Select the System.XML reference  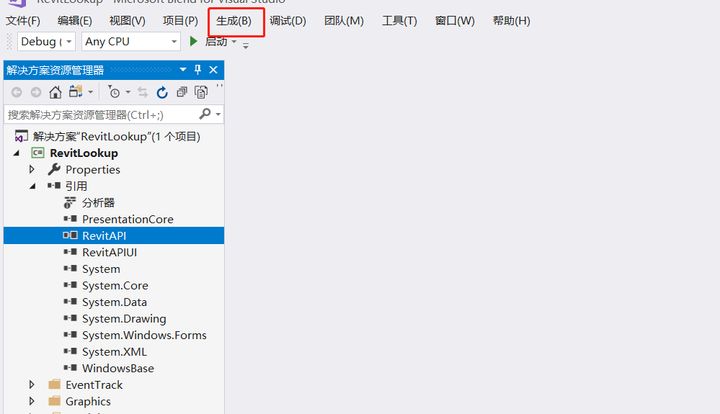[114, 352]
